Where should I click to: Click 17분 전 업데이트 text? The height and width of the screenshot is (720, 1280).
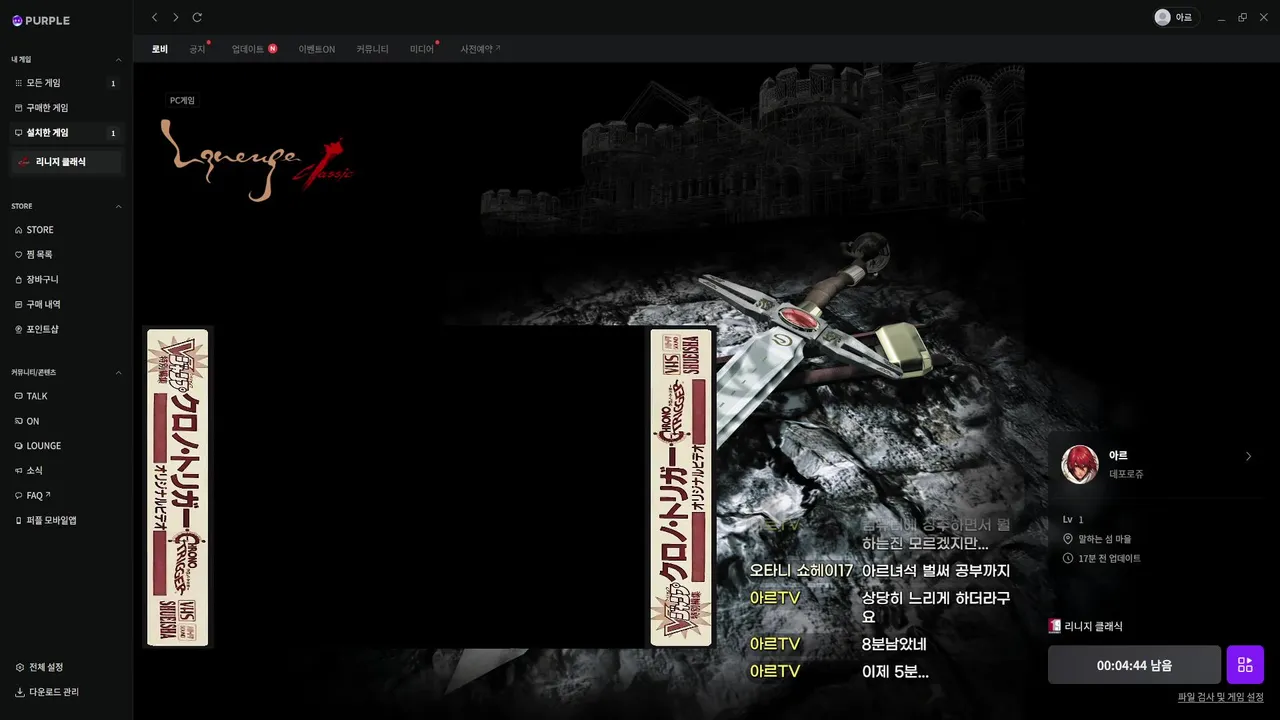(x=1109, y=558)
